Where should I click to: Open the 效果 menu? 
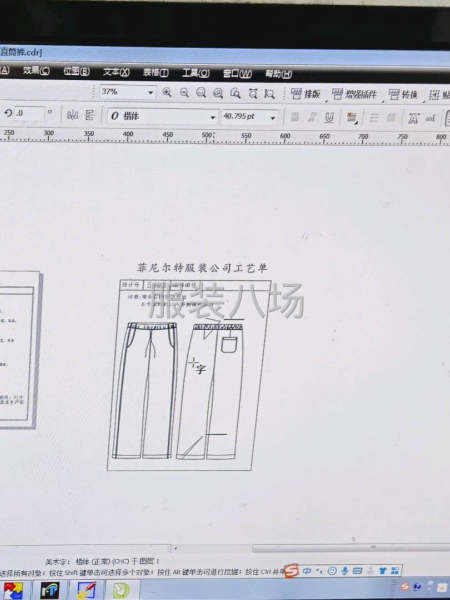tap(36, 70)
